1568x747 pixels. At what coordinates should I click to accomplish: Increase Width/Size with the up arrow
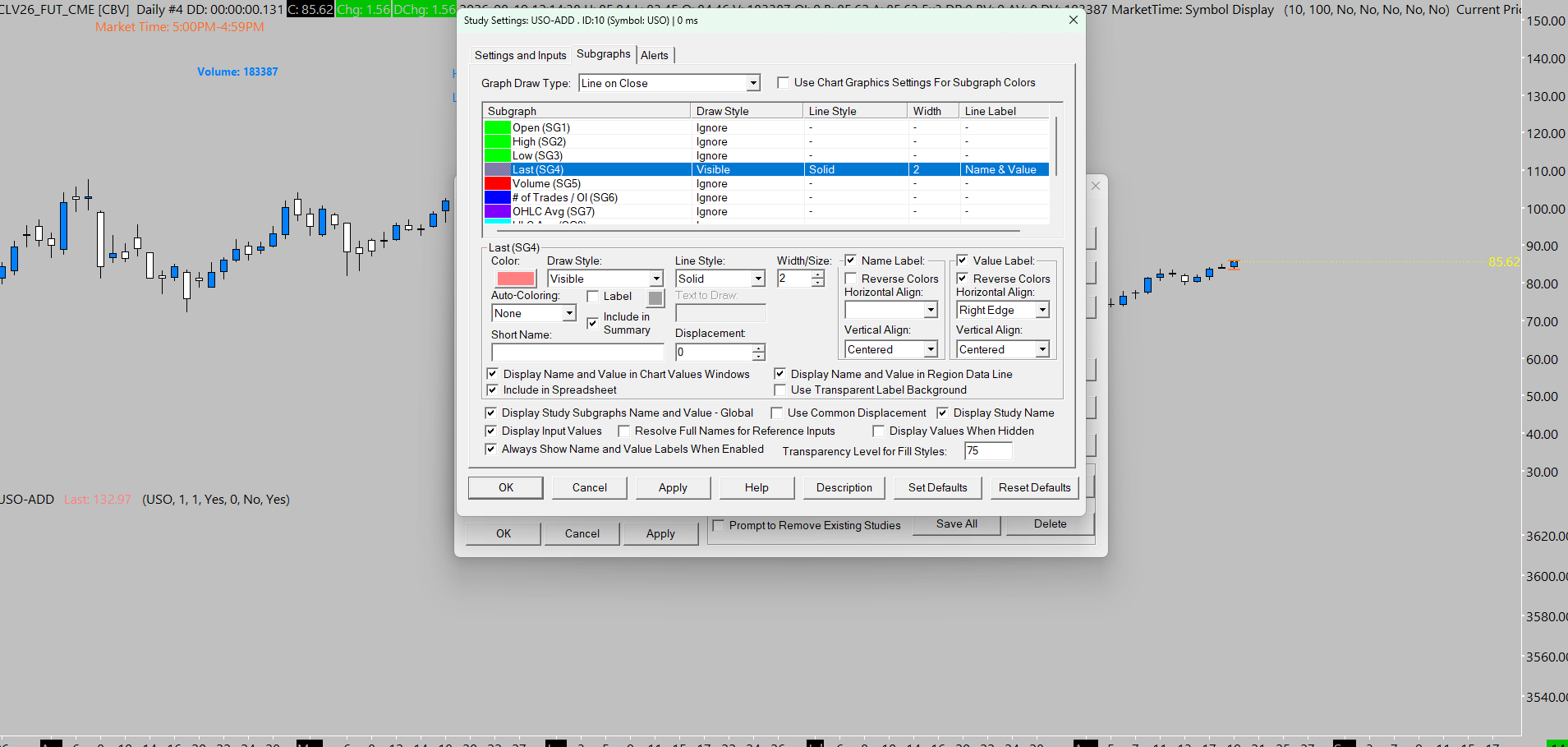point(818,274)
